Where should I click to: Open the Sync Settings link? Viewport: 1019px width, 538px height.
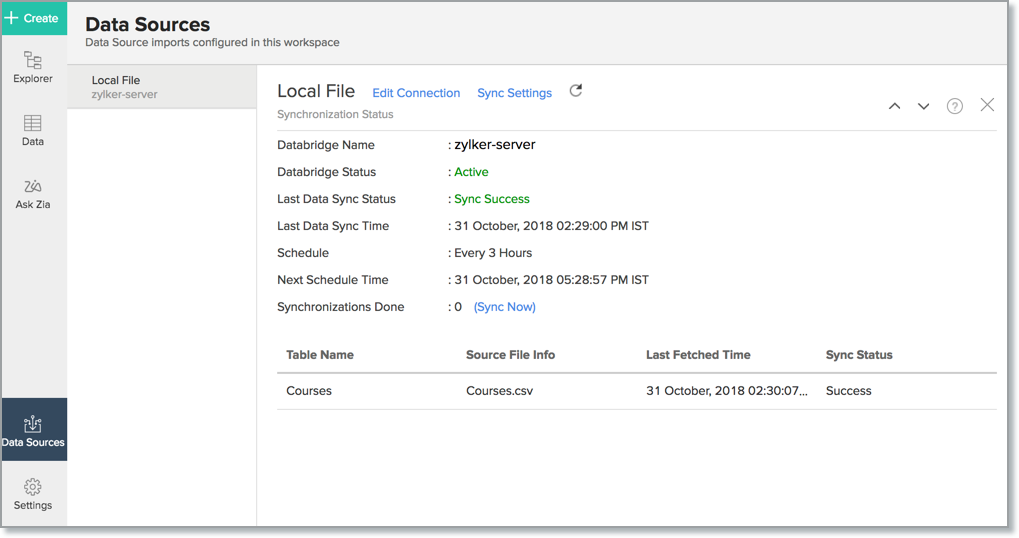click(514, 93)
